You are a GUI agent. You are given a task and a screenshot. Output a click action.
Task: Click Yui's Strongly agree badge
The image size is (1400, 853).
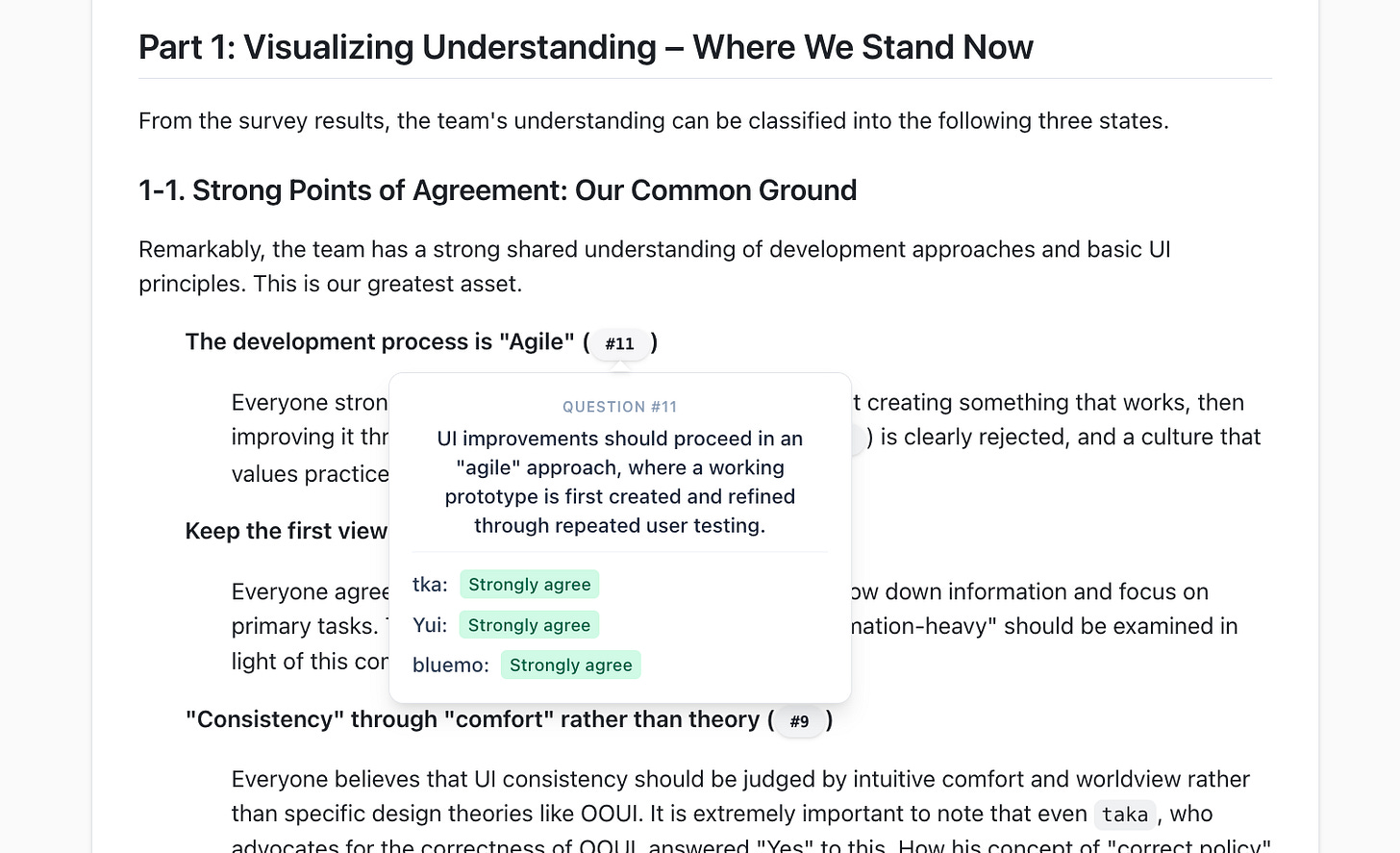click(x=529, y=625)
